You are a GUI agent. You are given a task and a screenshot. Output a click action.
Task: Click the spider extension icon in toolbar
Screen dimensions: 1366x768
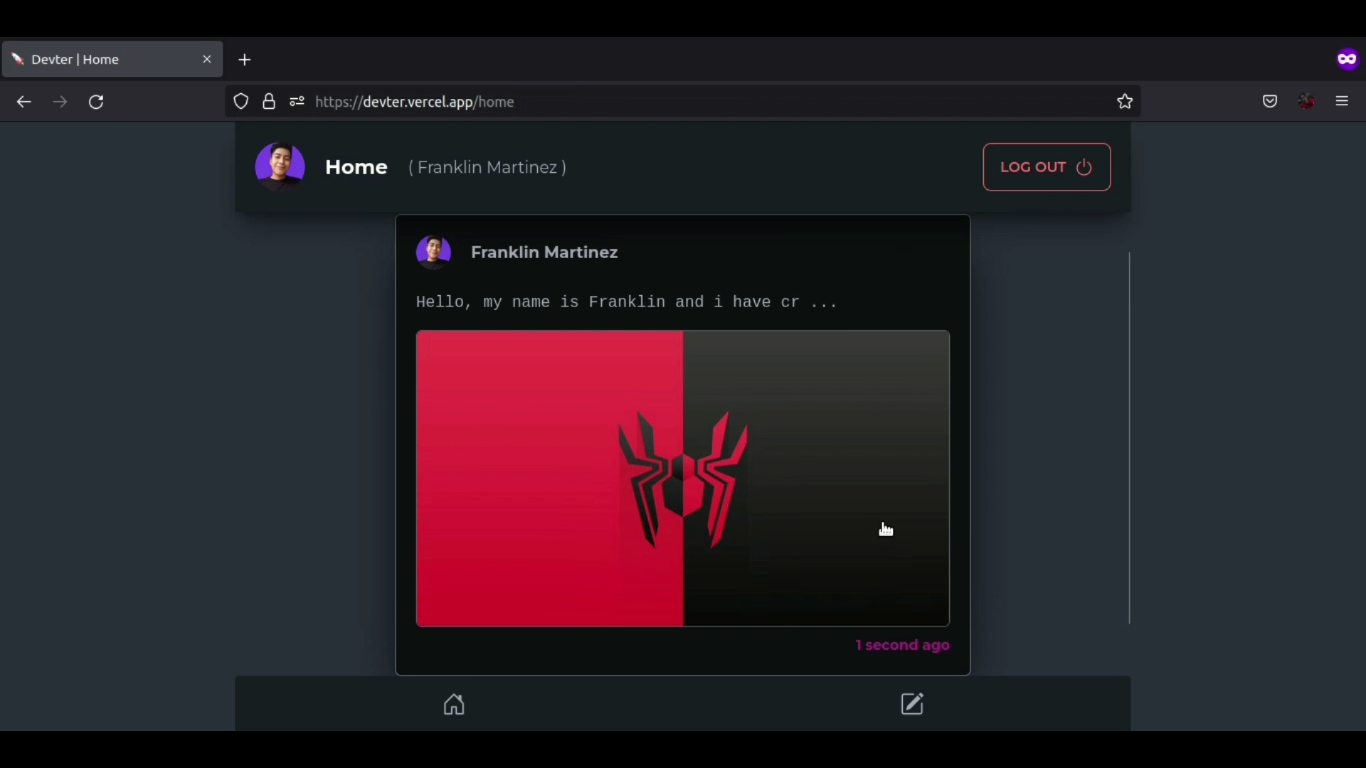click(x=1306, y=102)
